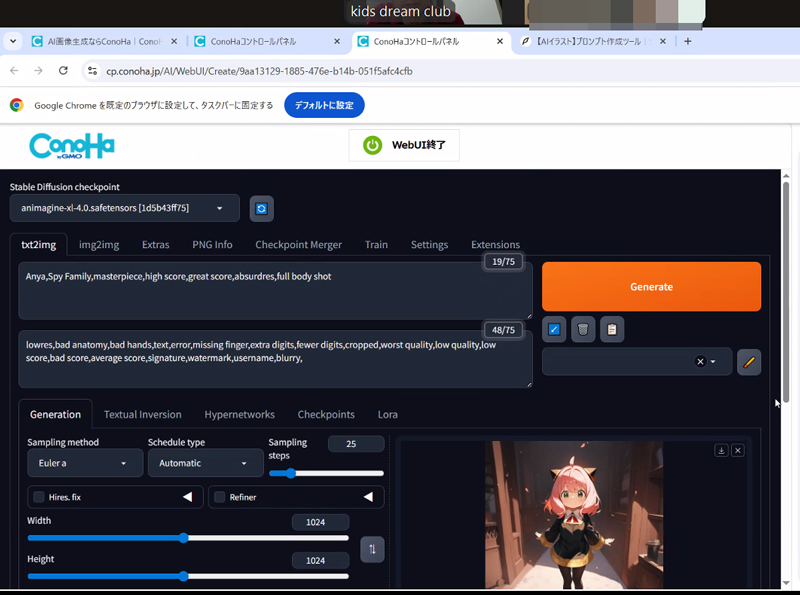Close the image preview with the X icon
The image size is (800, 595).
pos(738,451)
